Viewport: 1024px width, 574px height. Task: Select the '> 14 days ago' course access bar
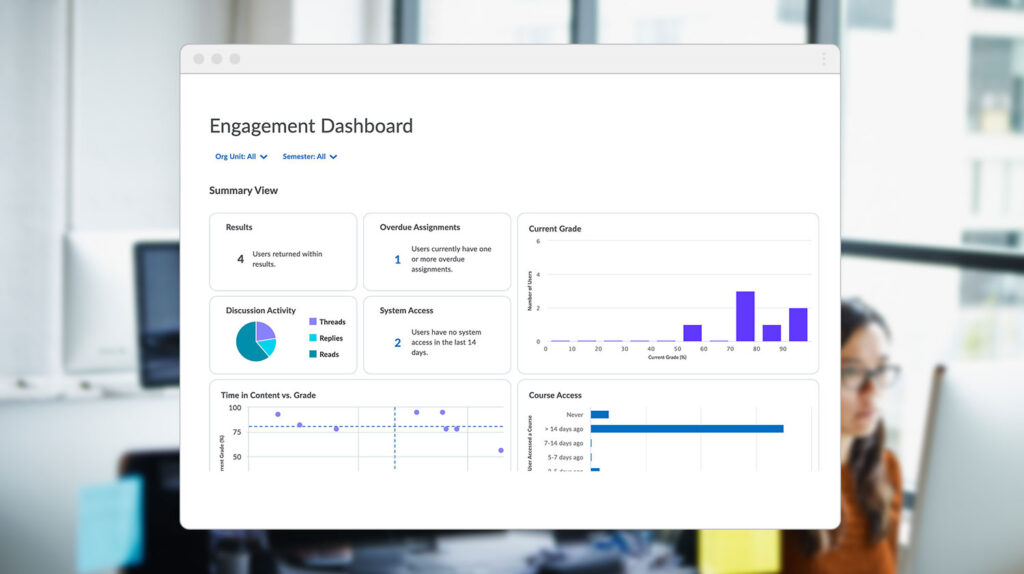(687, 429)
